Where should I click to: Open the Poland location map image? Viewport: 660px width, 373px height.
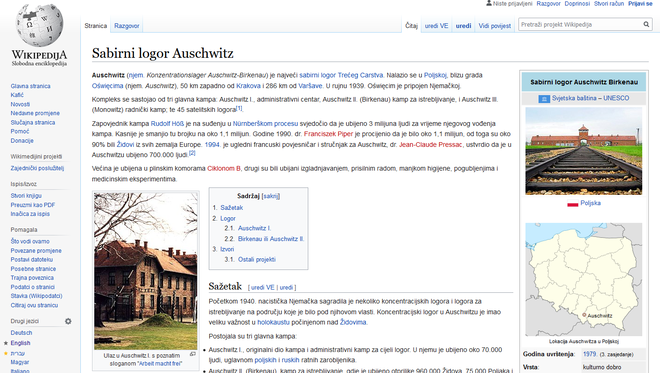point(584,279)
